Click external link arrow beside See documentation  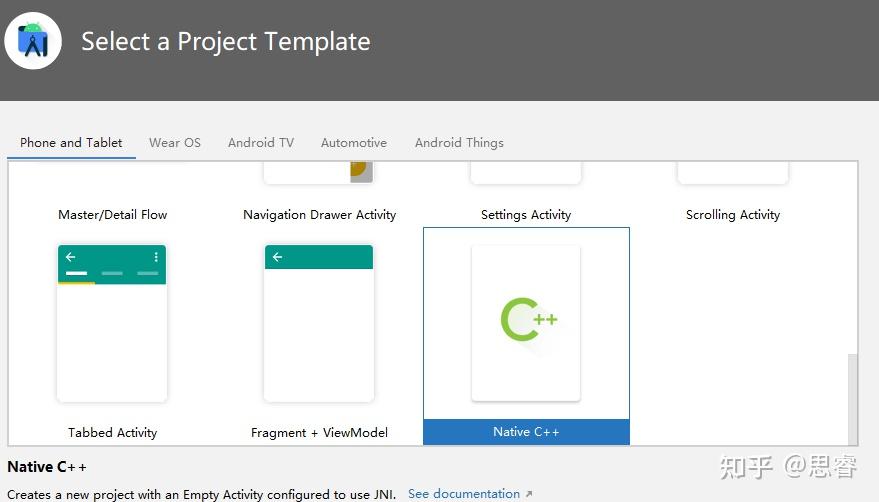(529, 494)
